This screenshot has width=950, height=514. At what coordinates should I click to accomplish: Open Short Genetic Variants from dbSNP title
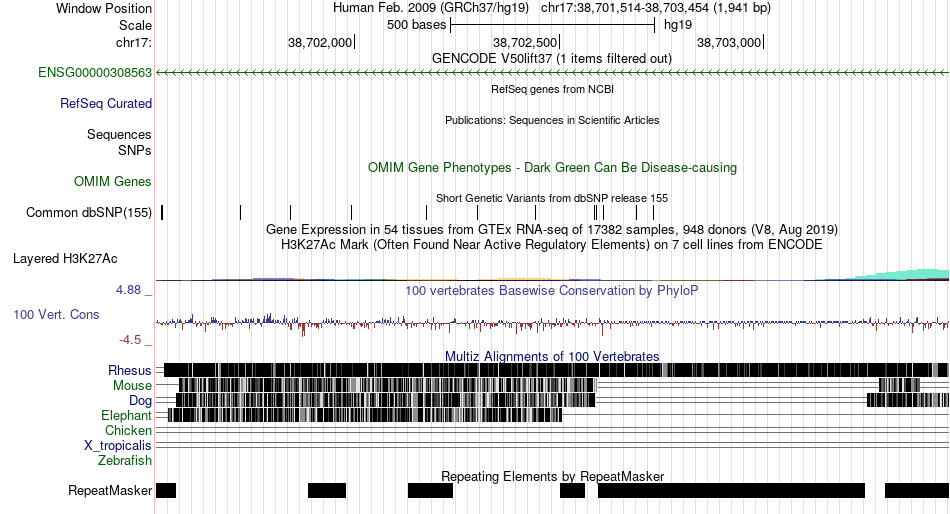[x=552, y=198]
